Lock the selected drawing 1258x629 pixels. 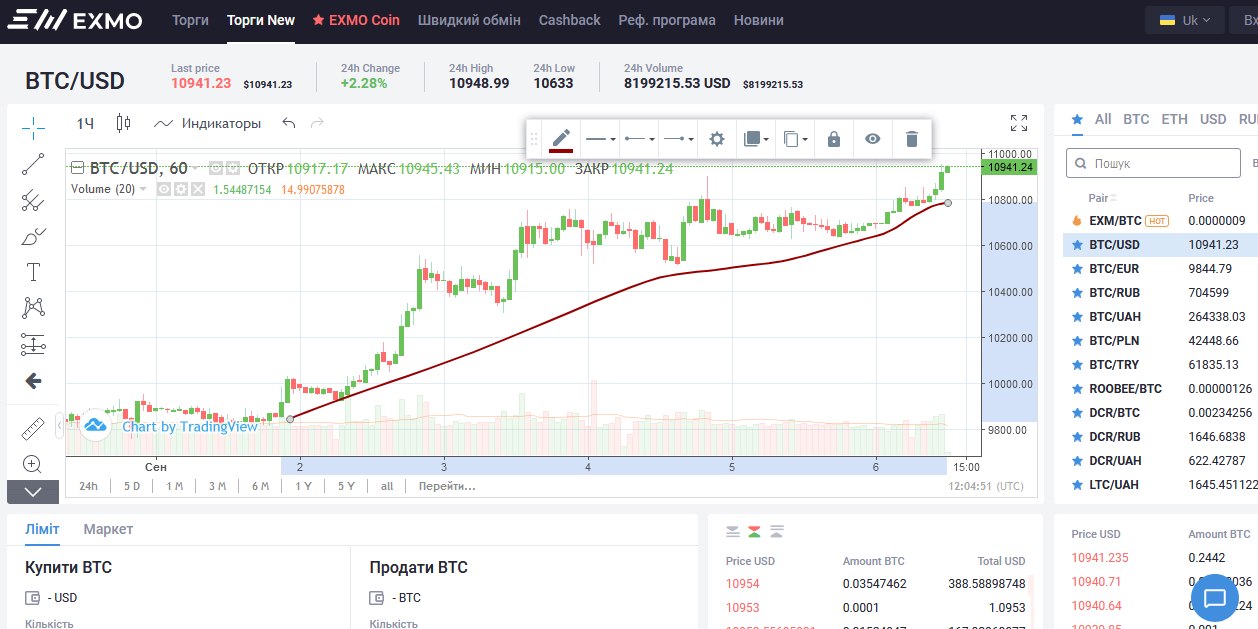[834, 139]
